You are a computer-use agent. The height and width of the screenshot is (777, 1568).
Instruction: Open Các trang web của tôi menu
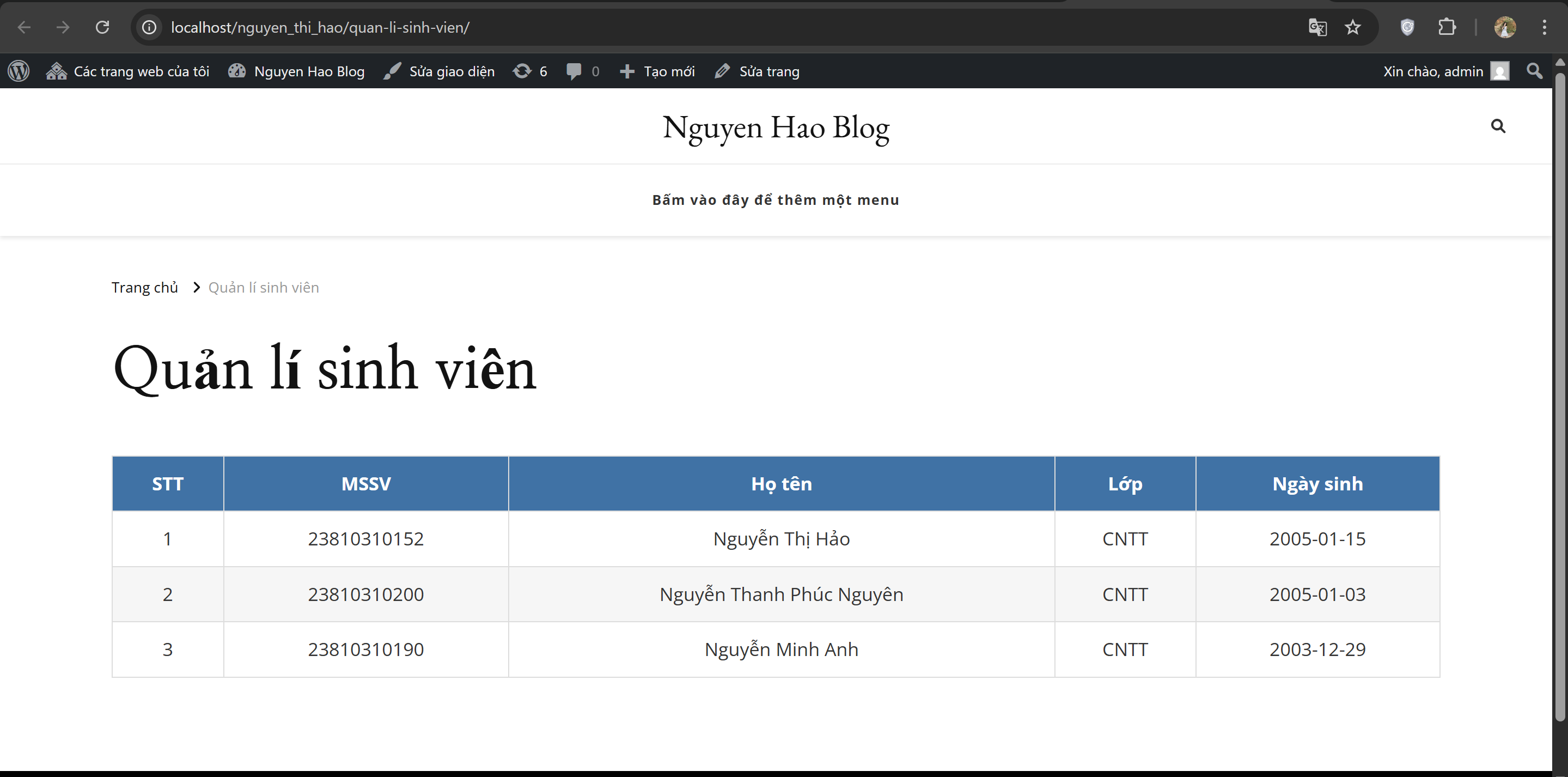(128, 71)
